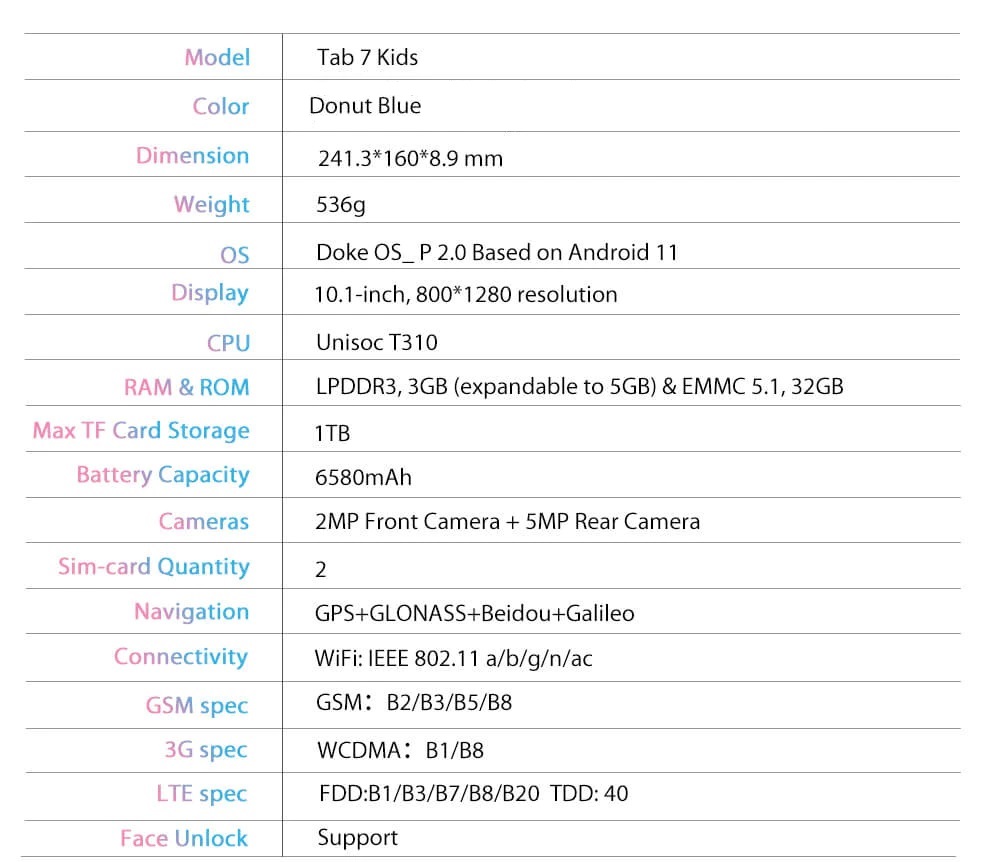Click the 6580mAh battery value
Viewport: 1000px width, 862px height.
click(x=363, y=477)
